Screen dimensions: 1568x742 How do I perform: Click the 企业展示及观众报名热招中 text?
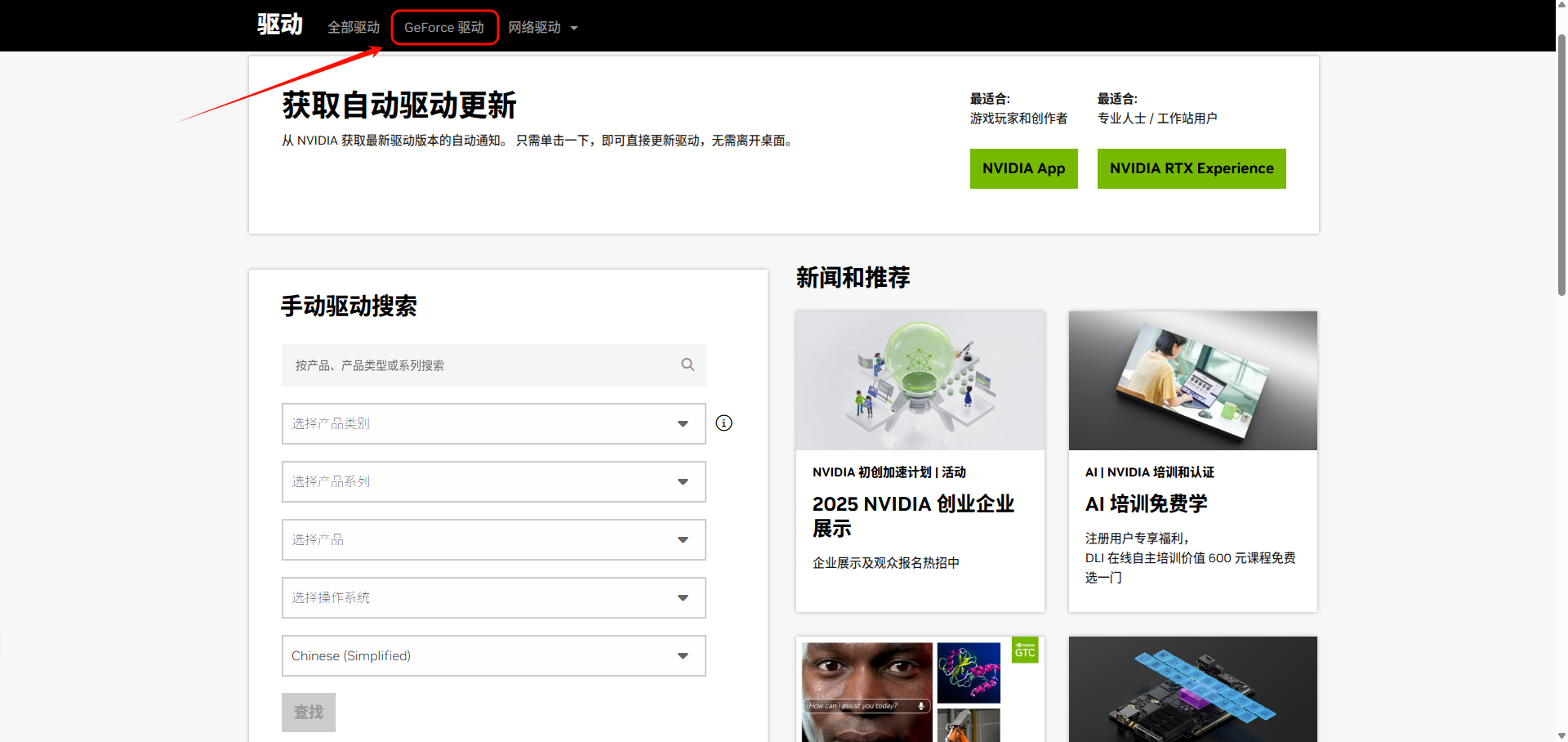(x=886, y=563)
